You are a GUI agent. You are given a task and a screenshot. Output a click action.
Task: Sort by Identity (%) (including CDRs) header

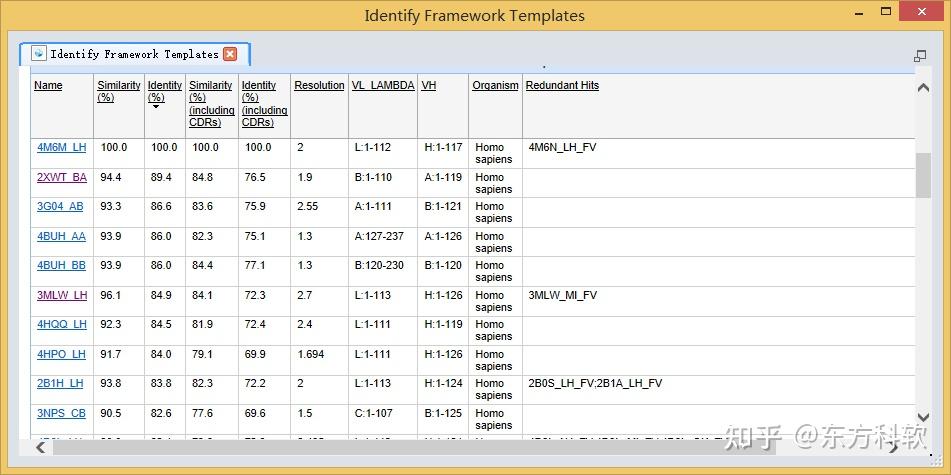tap(264, 104)
